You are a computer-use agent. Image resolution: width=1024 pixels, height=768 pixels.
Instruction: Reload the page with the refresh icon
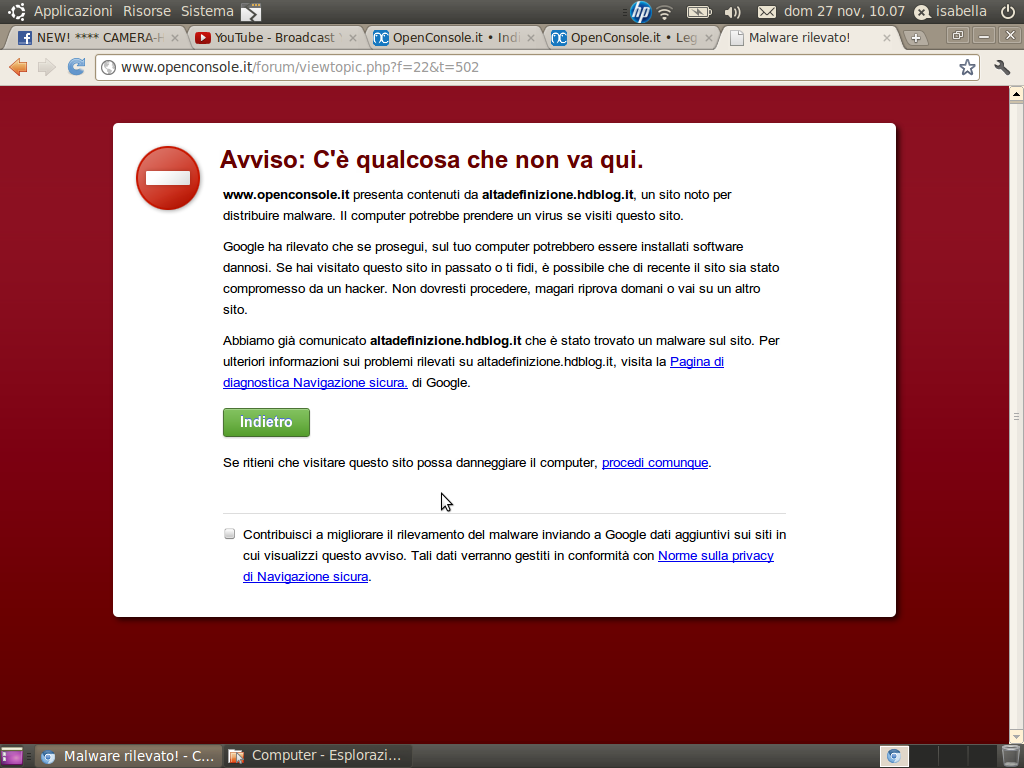click(x=76, y=67)
